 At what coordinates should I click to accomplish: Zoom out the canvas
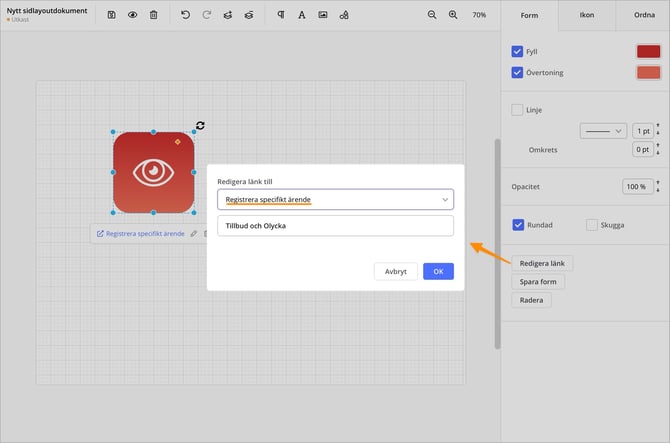[432, 15]
